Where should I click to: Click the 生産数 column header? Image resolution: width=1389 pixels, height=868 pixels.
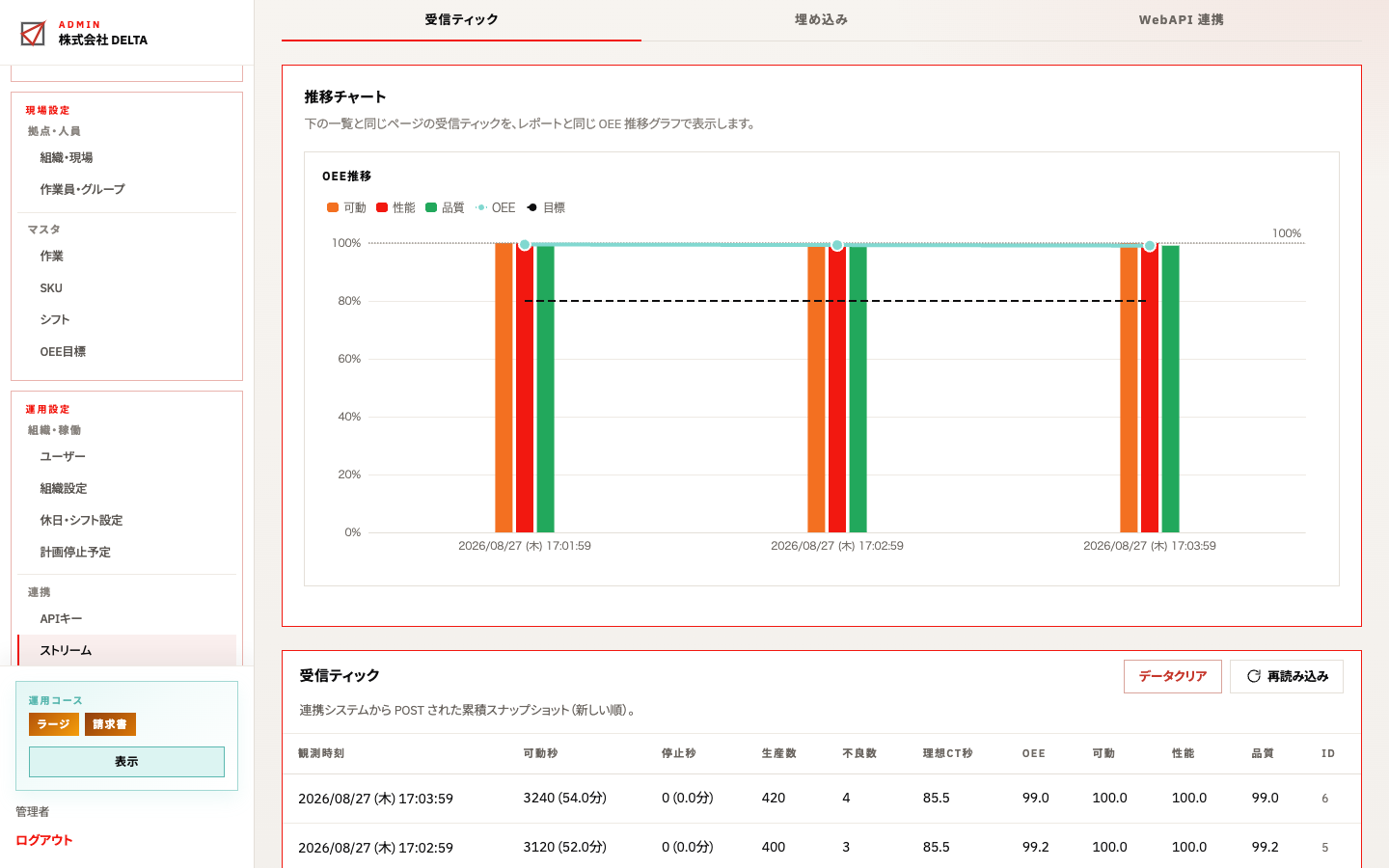tap(779, 753)
